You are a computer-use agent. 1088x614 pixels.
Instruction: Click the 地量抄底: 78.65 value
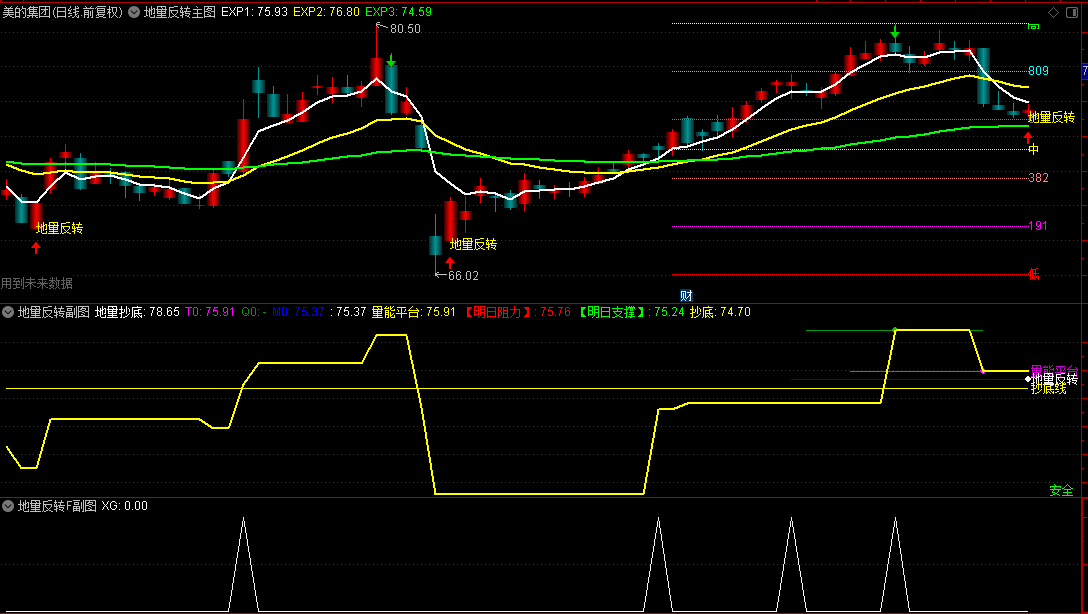coord(137,312)
